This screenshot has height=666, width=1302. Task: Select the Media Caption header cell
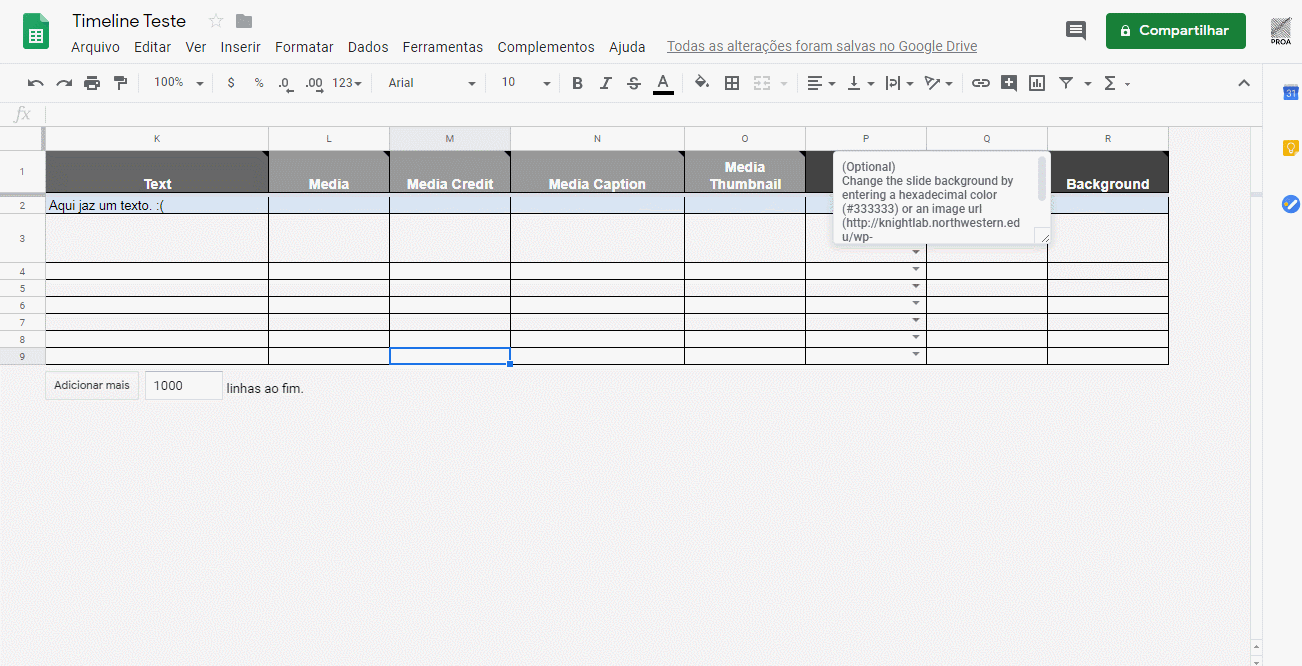(x=597, y=171)
